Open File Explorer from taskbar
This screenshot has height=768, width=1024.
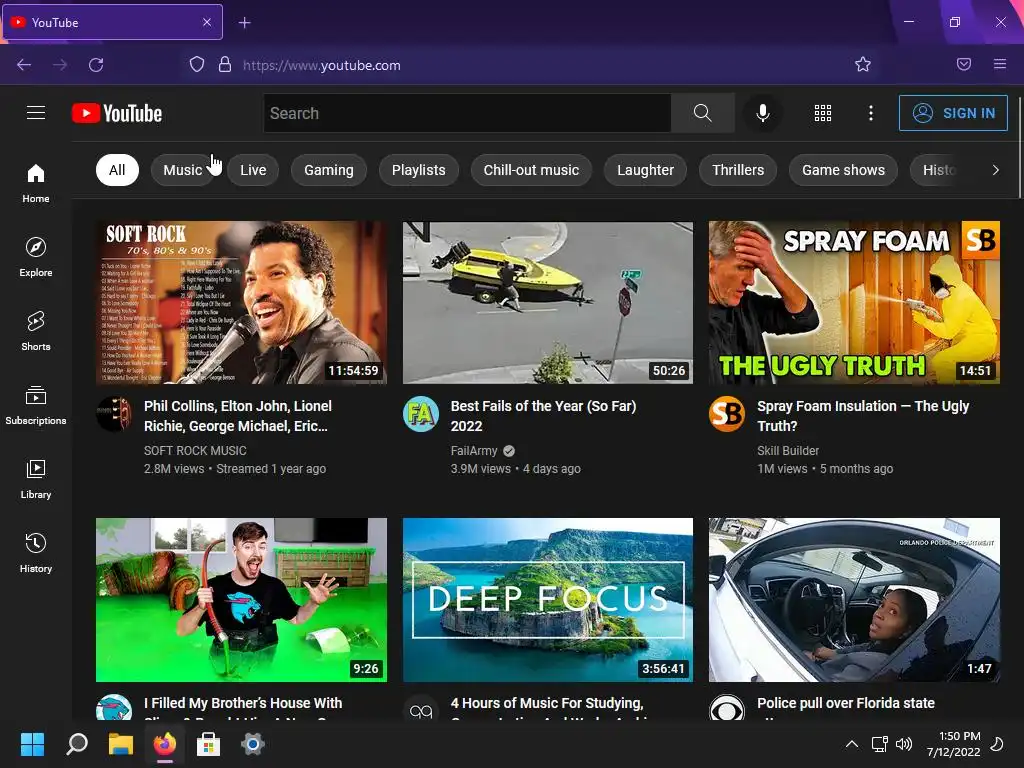coord(121,744)
